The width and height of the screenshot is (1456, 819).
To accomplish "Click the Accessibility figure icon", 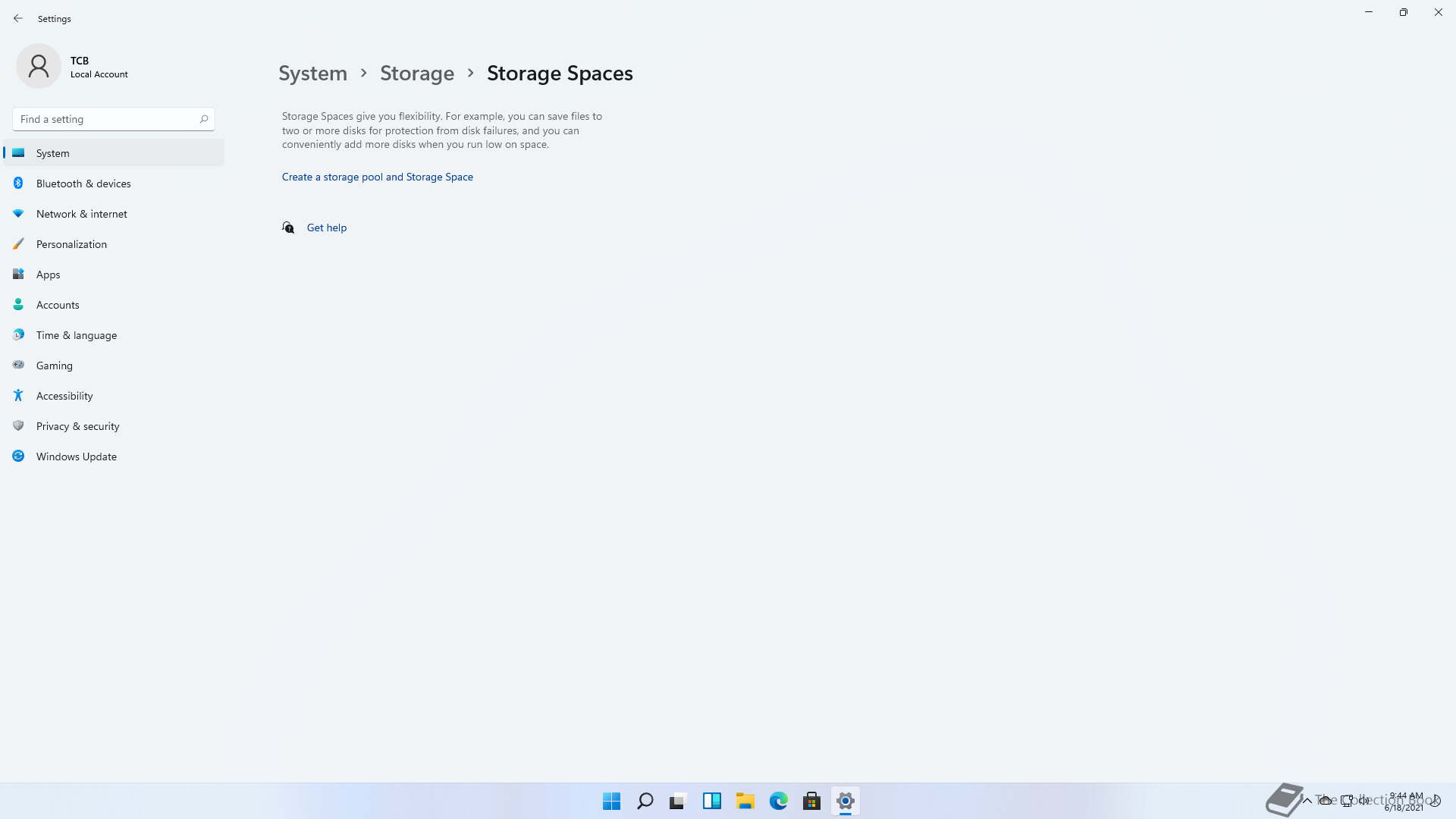I will pyautogui.click(x=18, y=396).
